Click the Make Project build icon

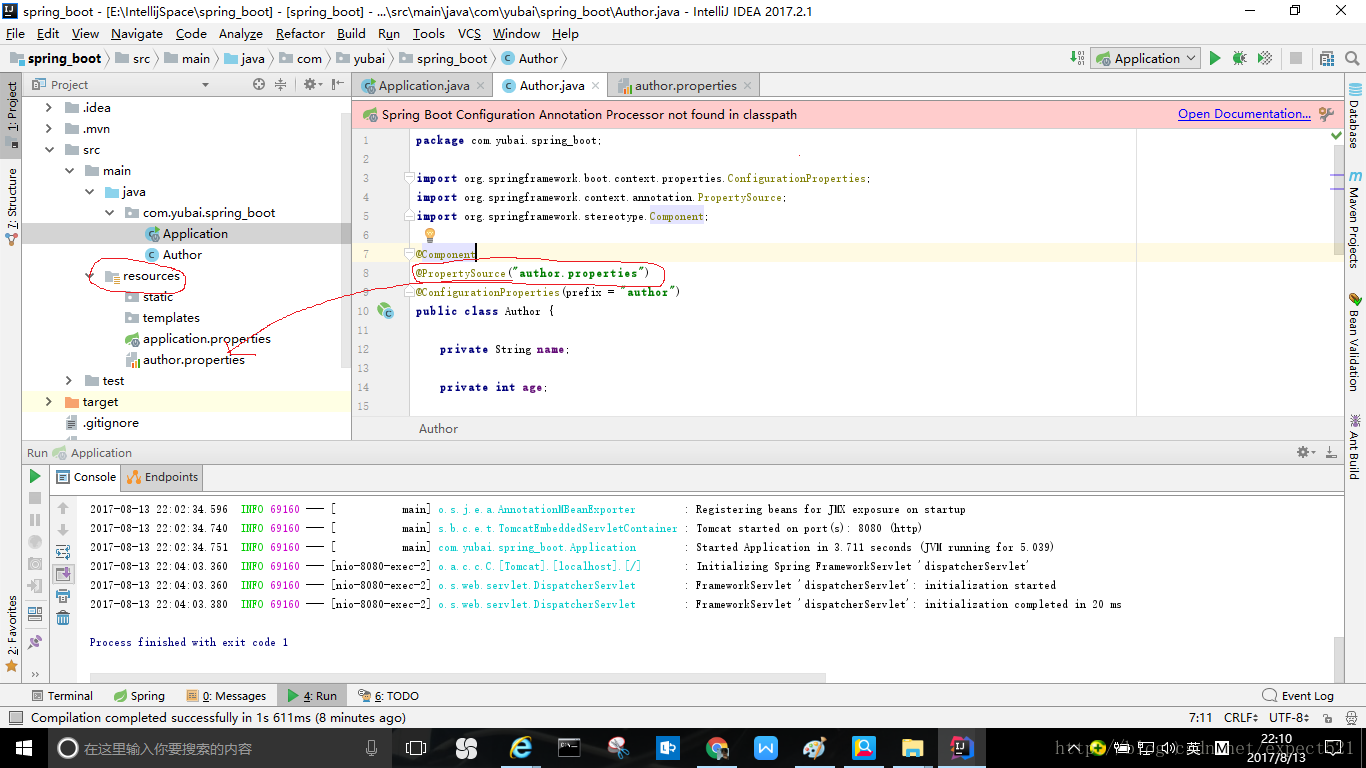coord(1077,58)
